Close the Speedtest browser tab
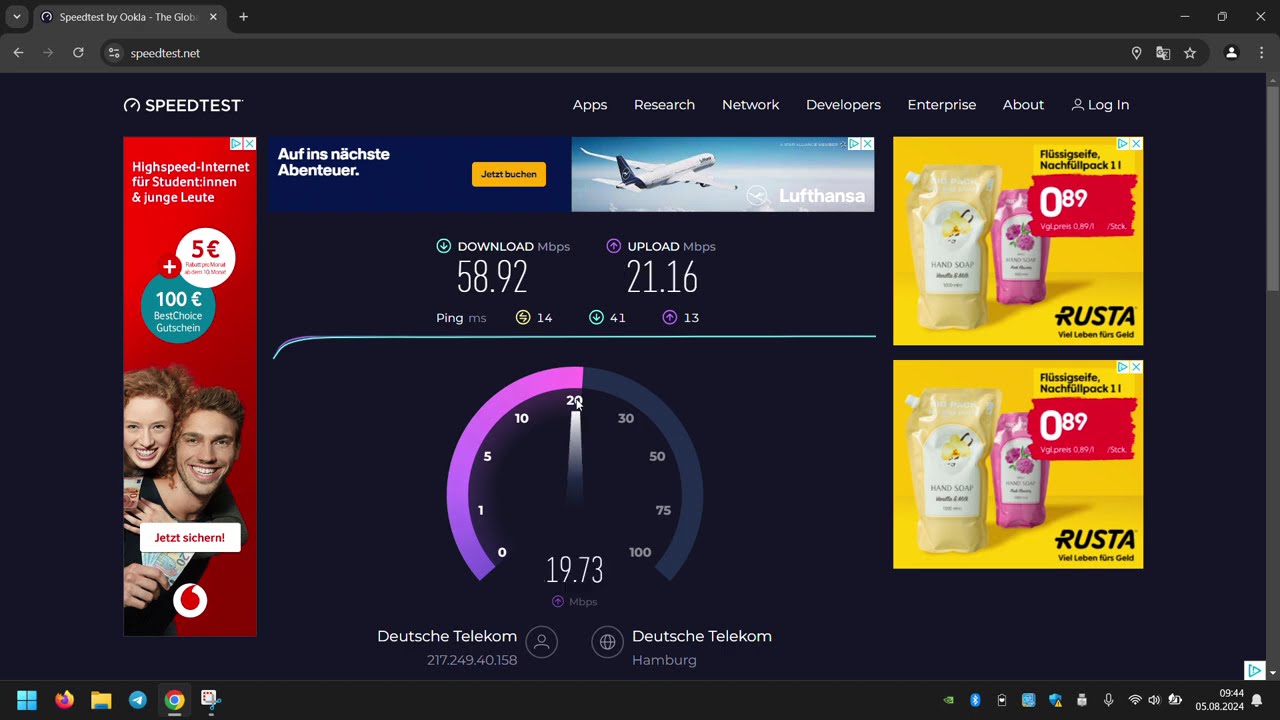 pos(213,17)
